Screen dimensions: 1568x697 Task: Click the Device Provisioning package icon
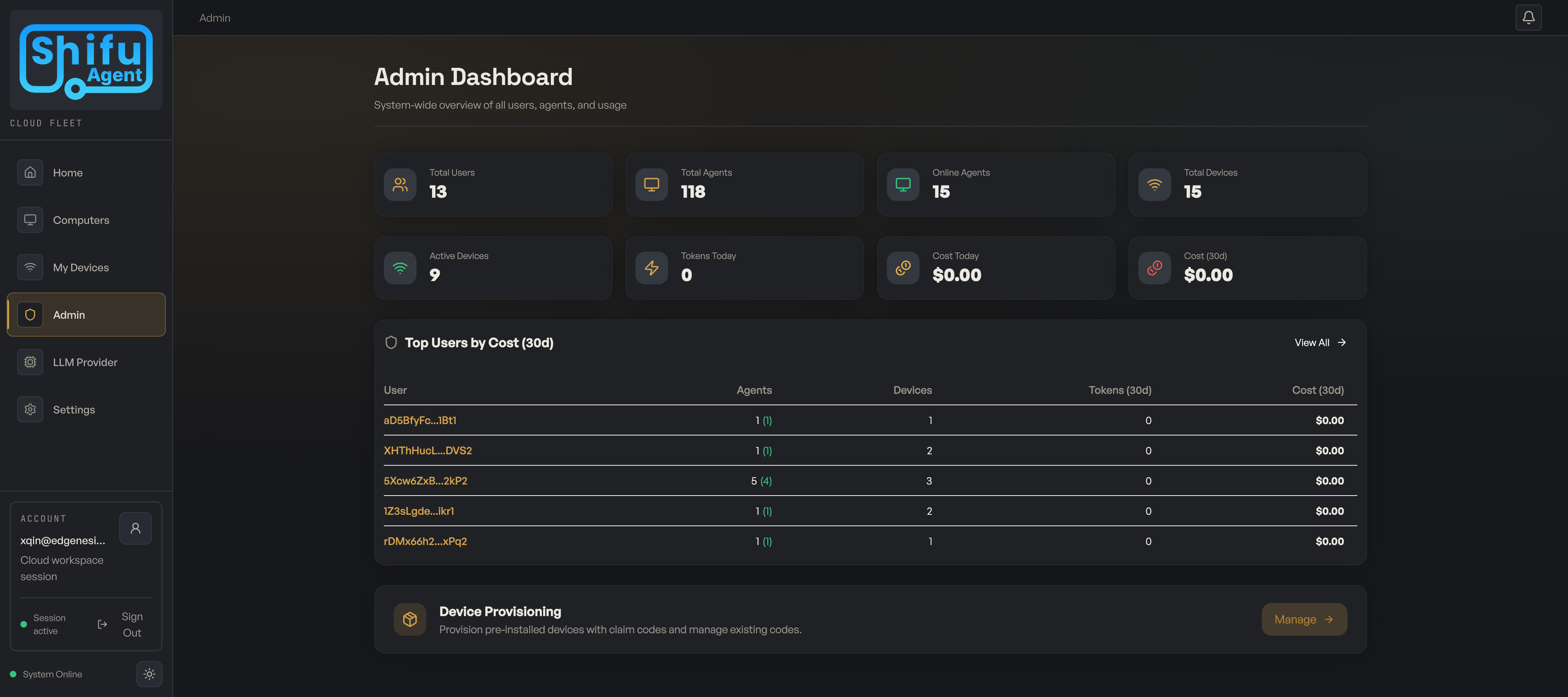tap(410, 619)
